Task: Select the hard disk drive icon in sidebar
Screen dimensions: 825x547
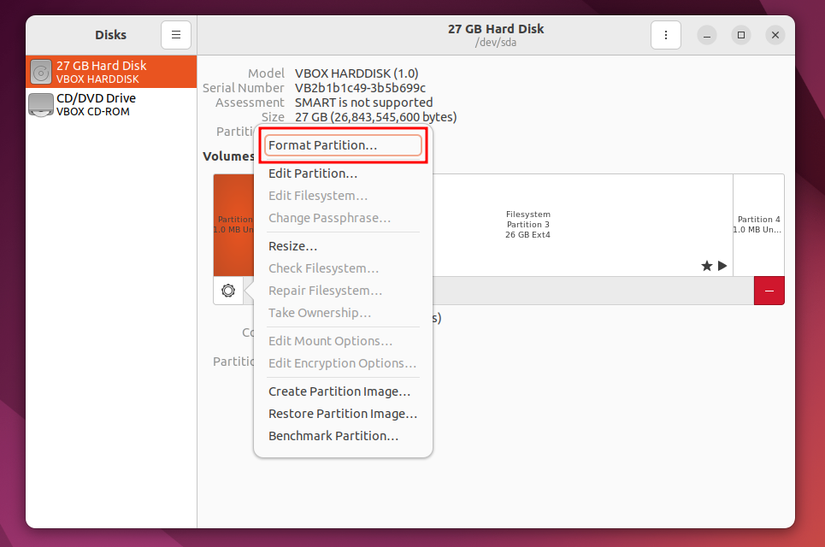Action: [41, 72]
